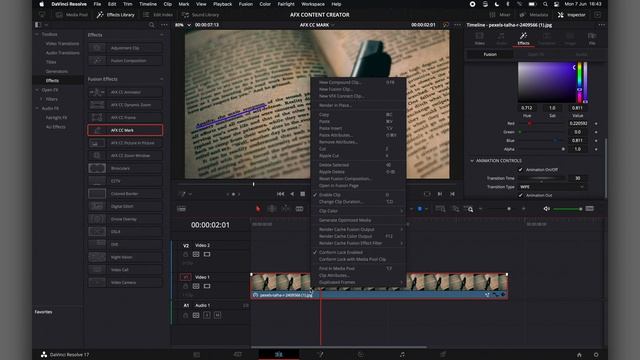The width and height of the screenshot is (640, 360).
Task: Collapse the Audio FX tree
Action: coord(37,108)
